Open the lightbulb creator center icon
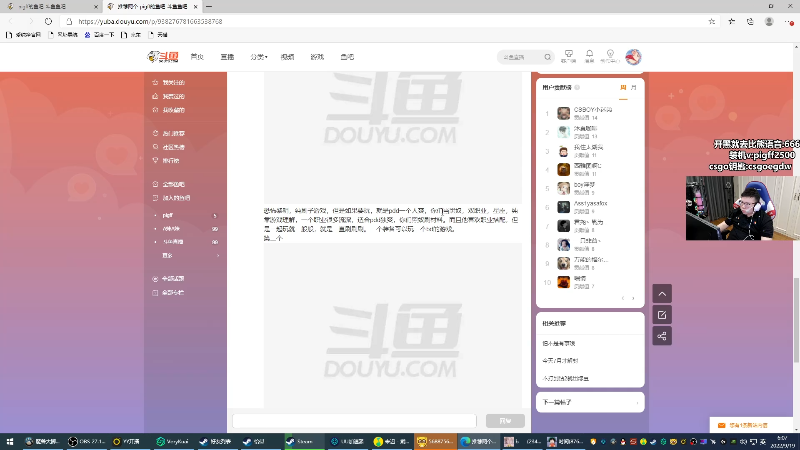 [x=610, y=56]
